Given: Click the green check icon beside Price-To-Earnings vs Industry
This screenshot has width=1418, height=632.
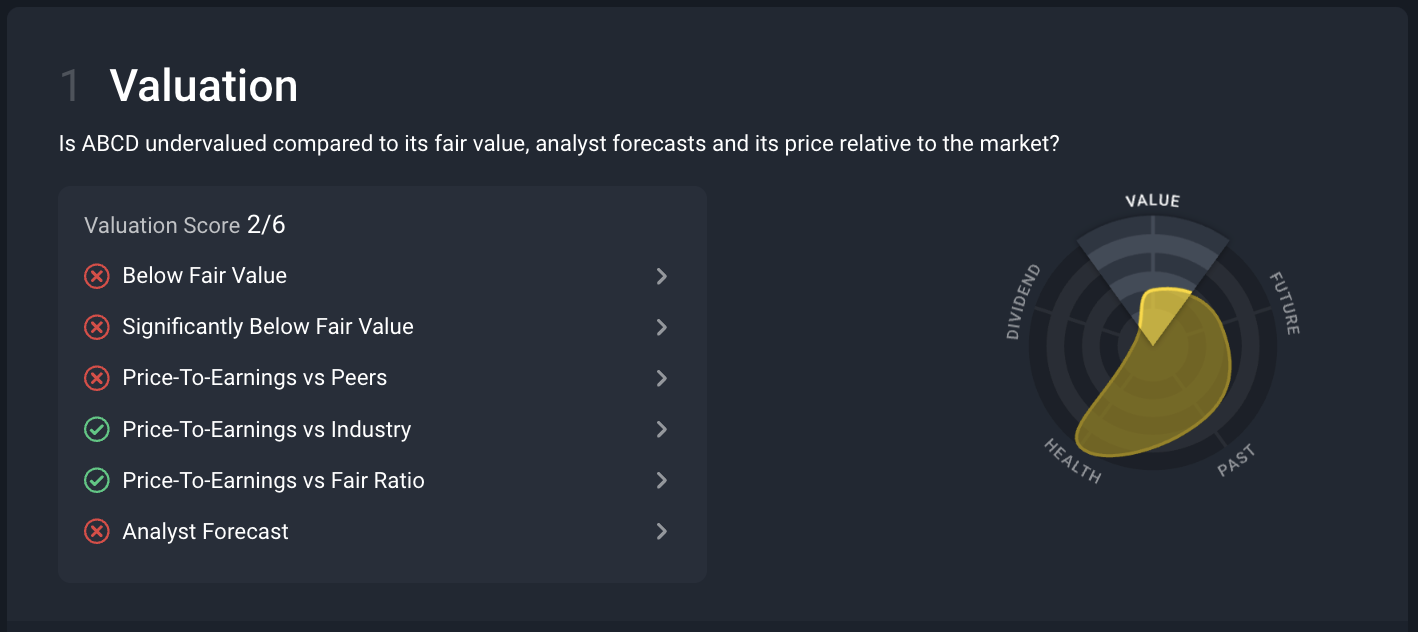Looking at the screenshot, I should 97,430.
